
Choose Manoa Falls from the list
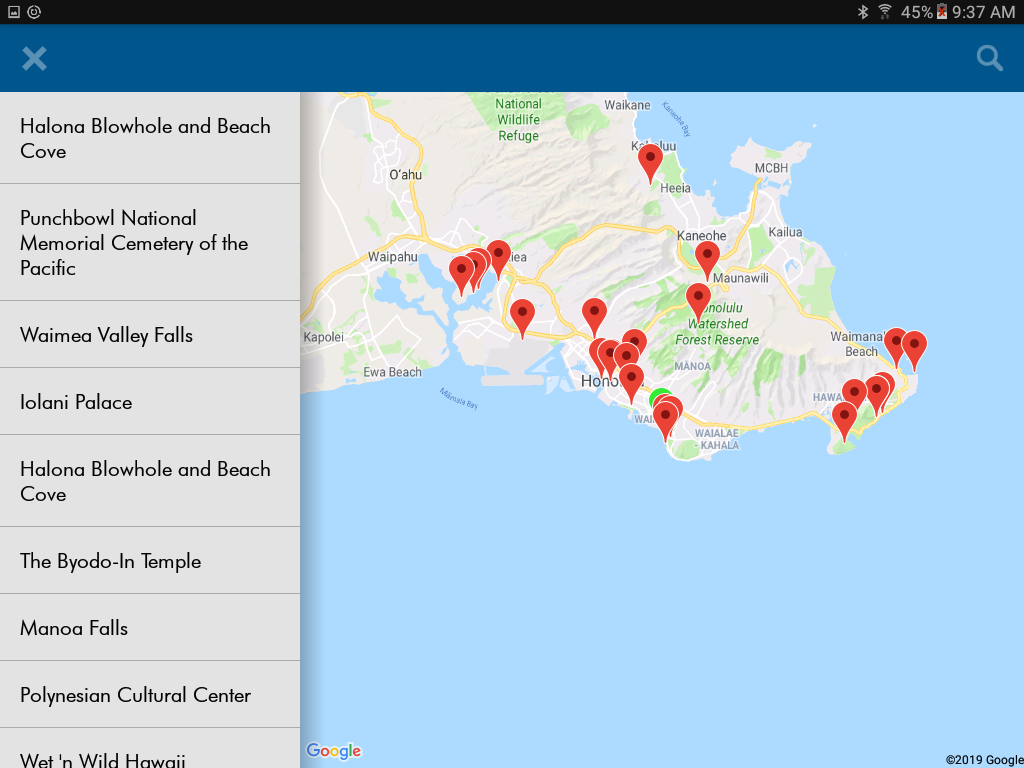pos(150,628)
